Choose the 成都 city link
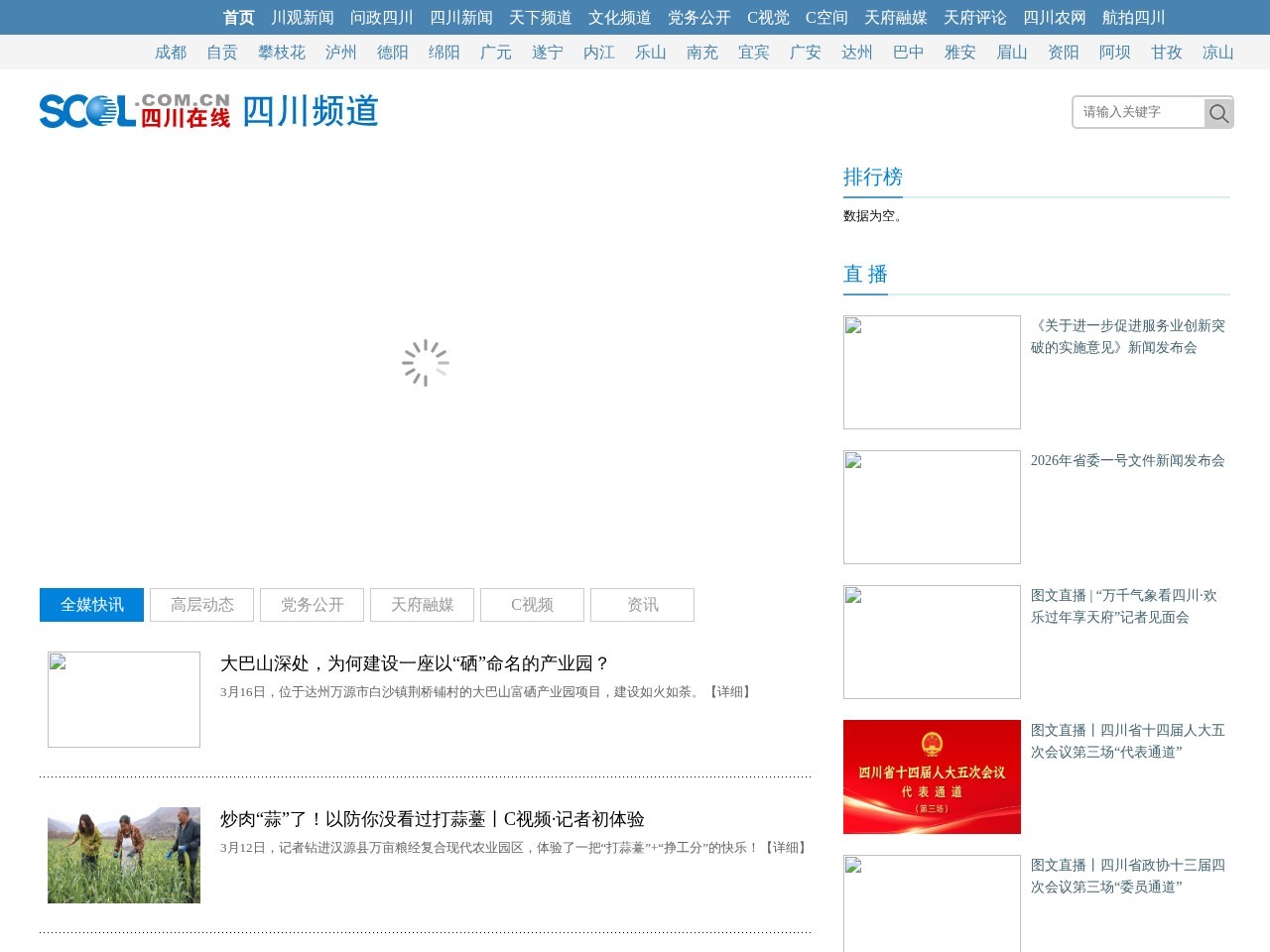Image resolution: width=1270 pixels, height=952 pixels. click(171, 53)
